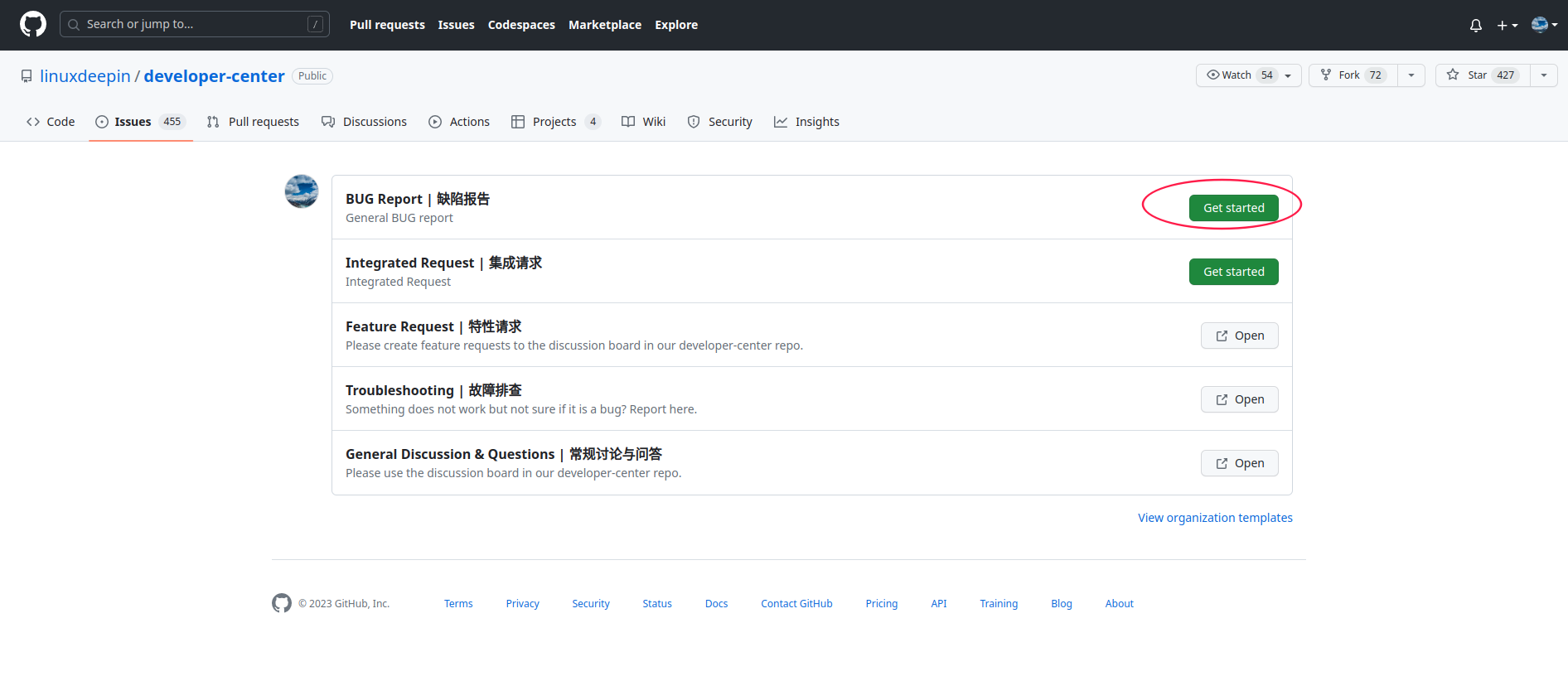Open the user avatar menu
Screen dimensions: 1568x681
1544,25
